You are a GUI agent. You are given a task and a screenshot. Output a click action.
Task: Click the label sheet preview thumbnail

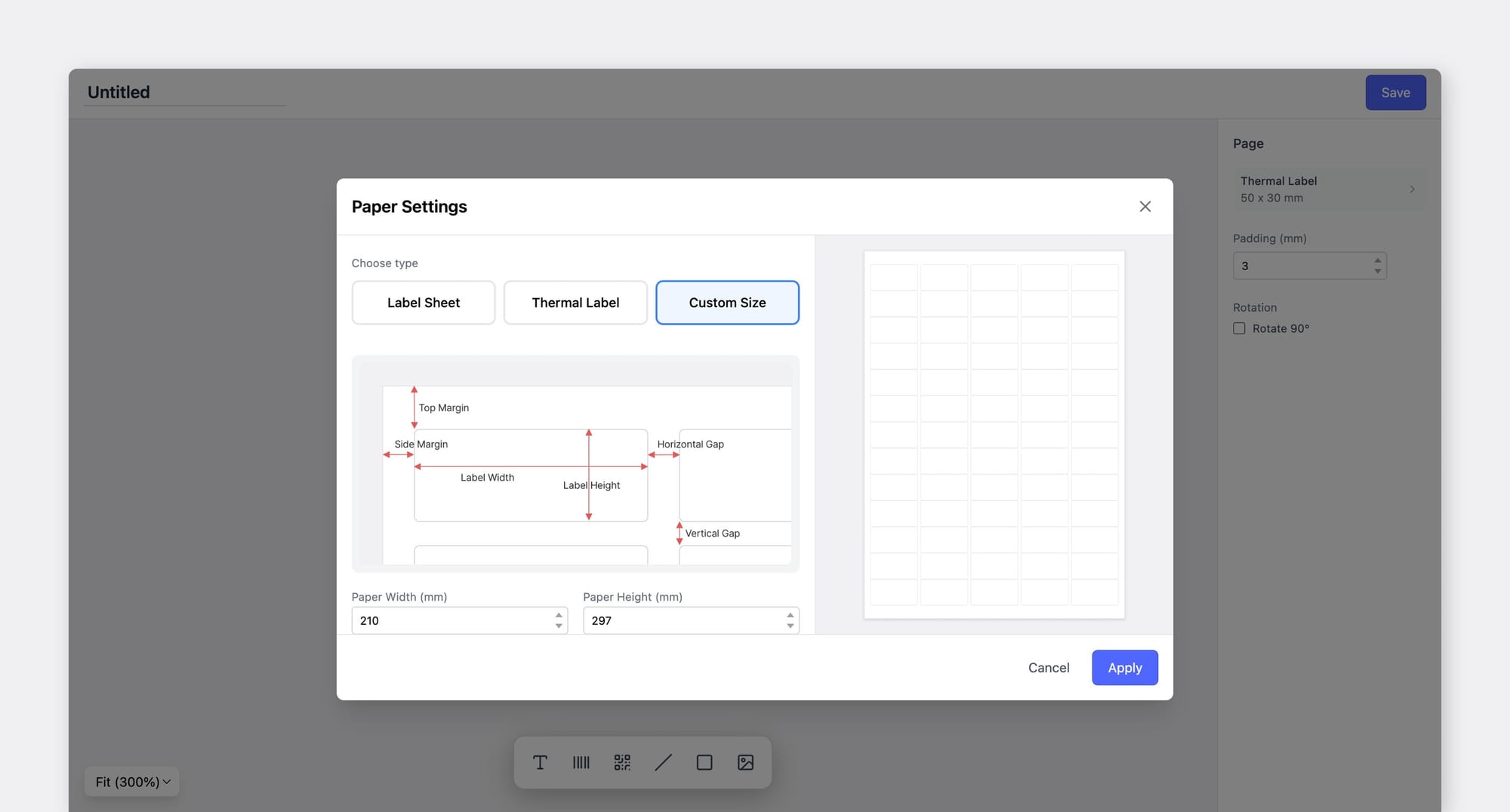[994, 435]
